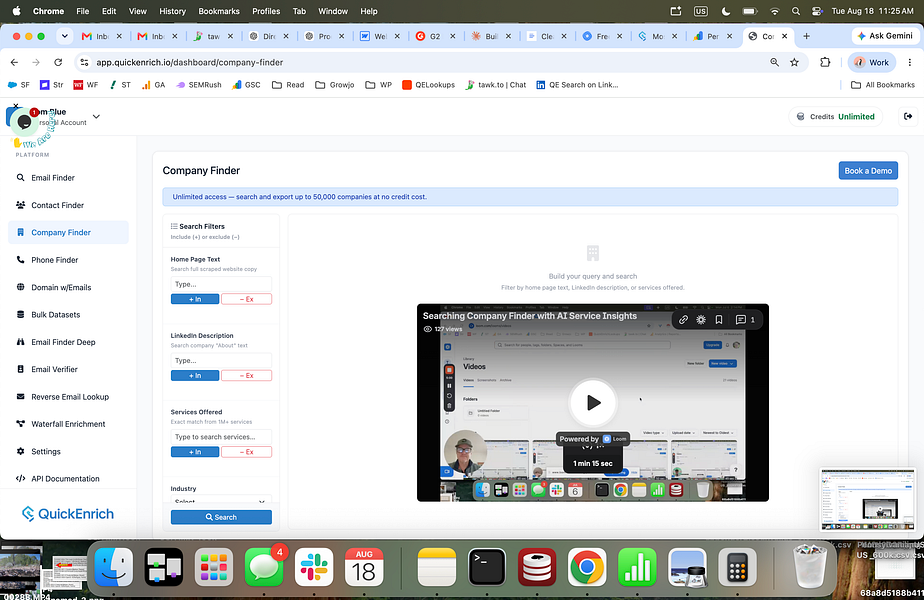Focus Services Offered search input
This screenshot has height=600, width=924.
coord(221,437)
